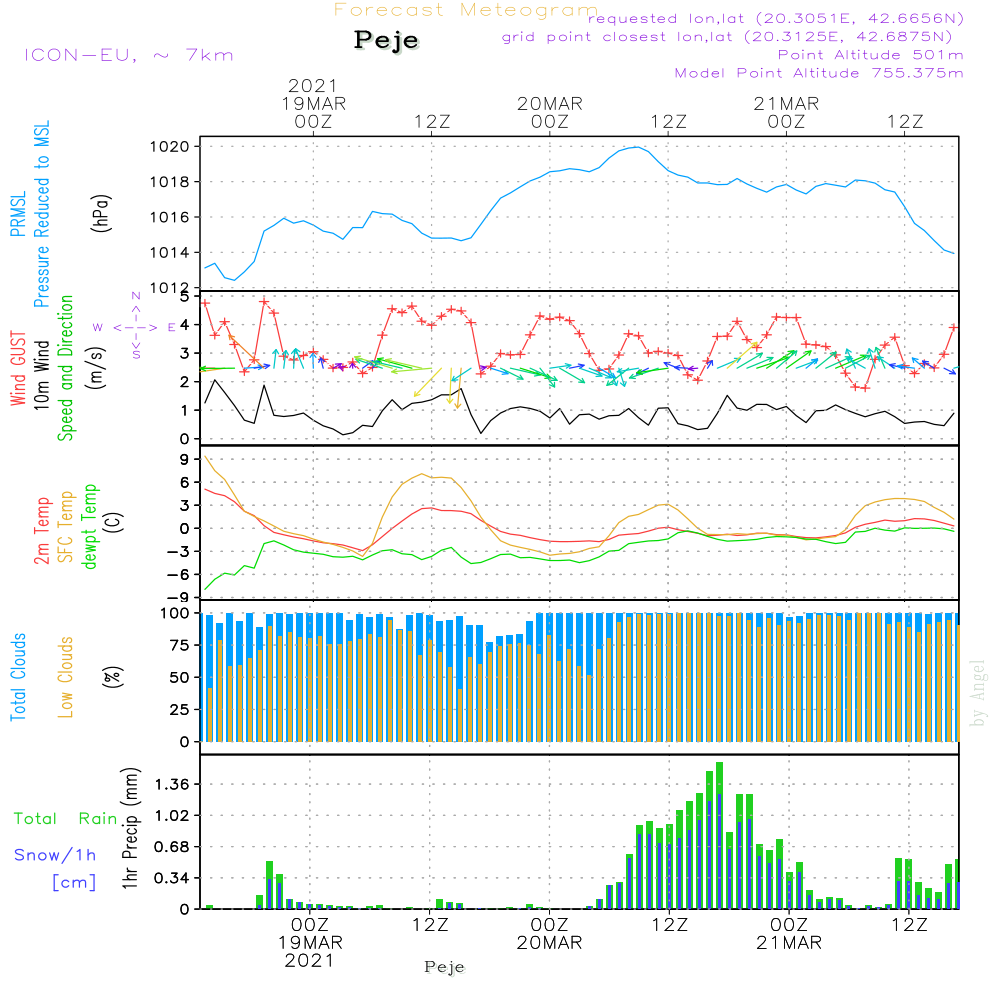
Task: Select the "1014" pressure axis value
Action: pos(170,253)
